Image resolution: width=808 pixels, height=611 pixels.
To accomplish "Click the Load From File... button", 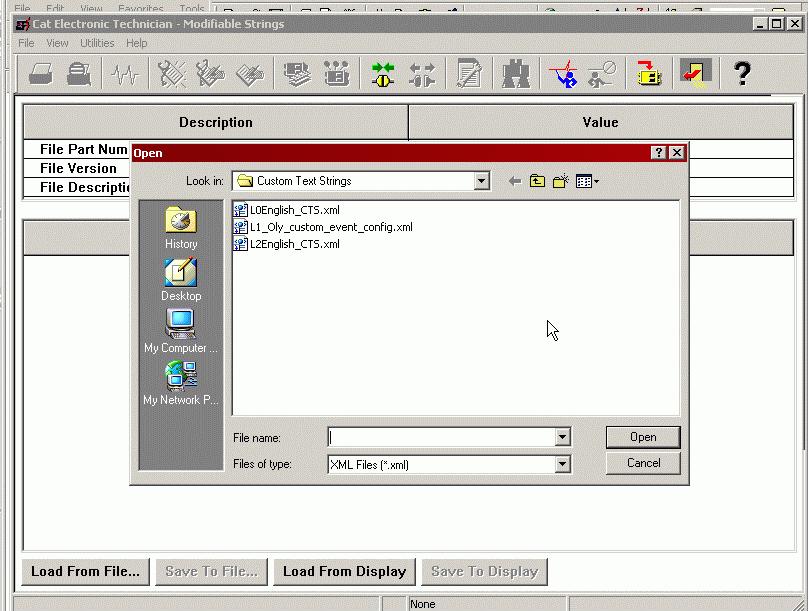I will 86,572.
